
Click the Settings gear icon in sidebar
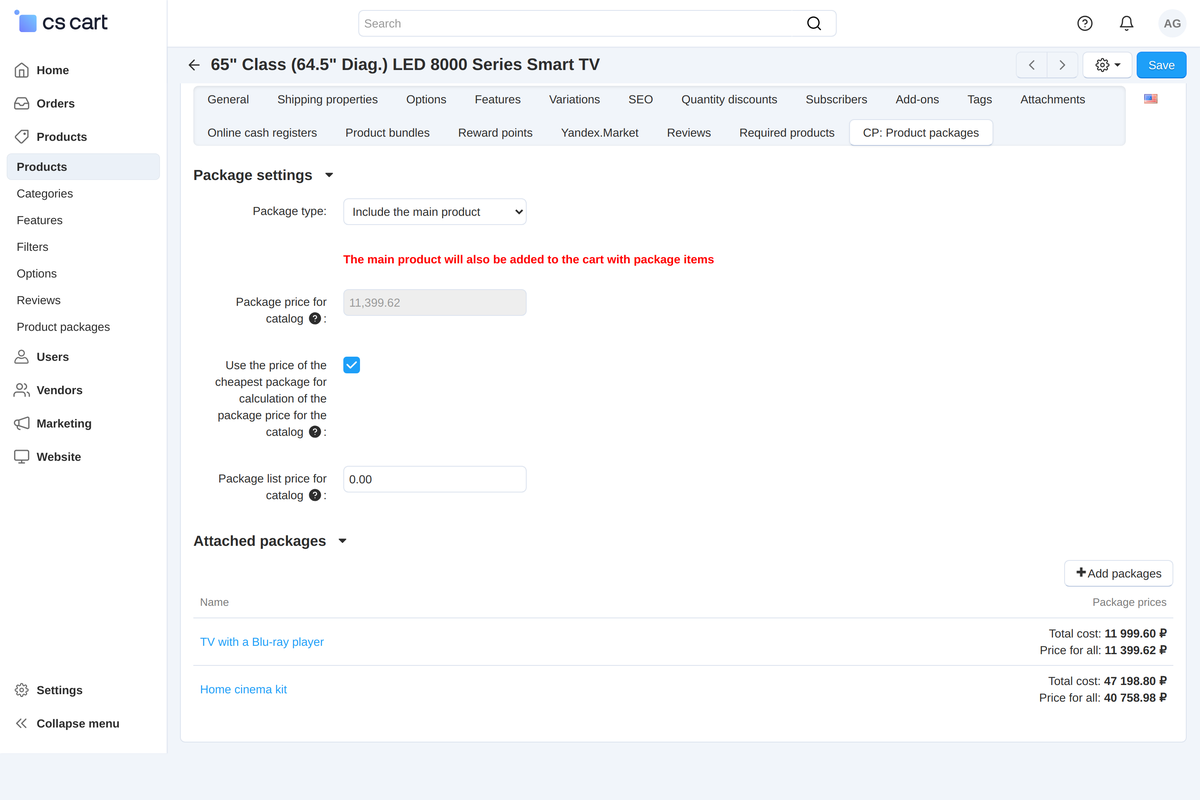coord(21,690)
